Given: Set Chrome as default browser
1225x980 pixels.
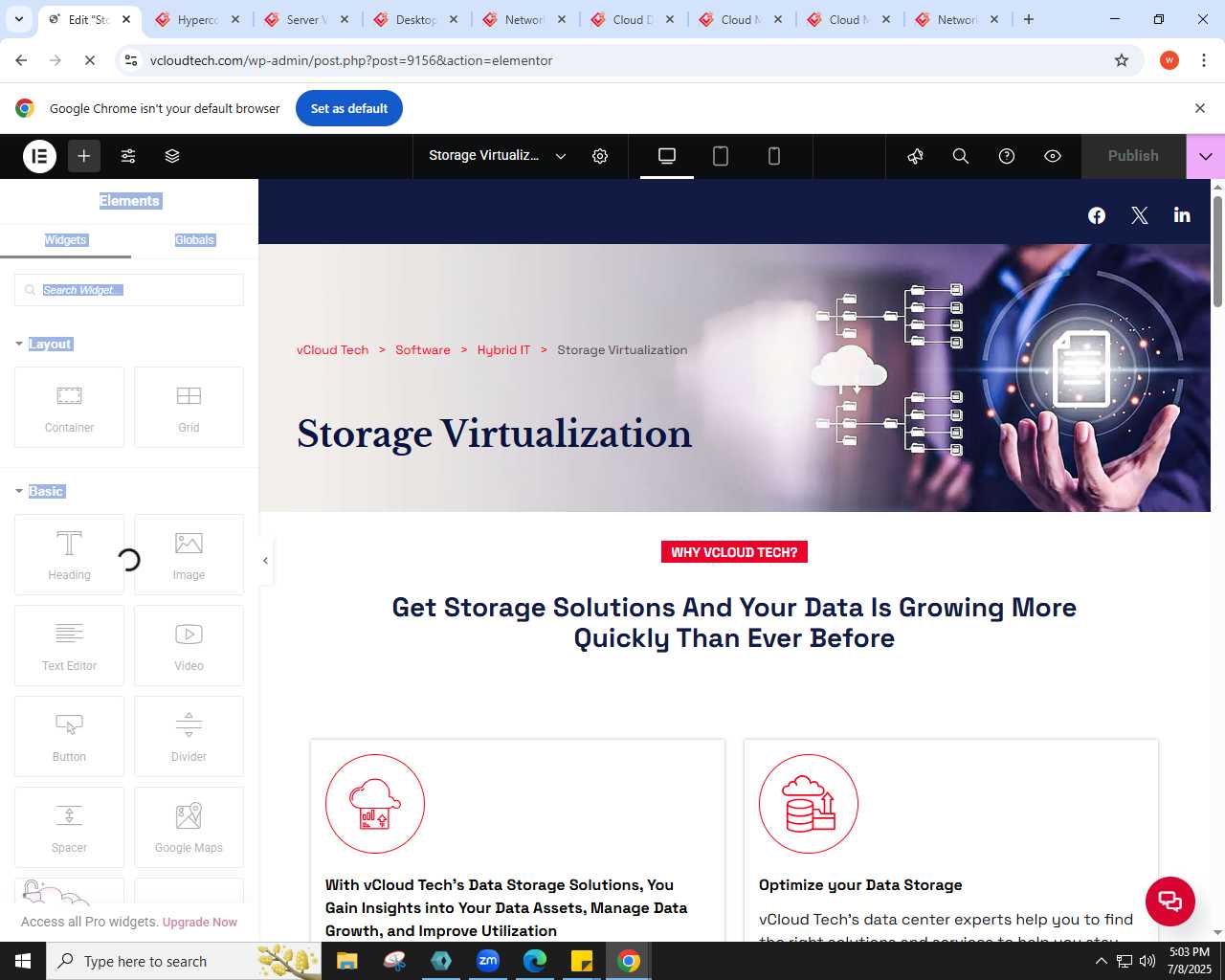Looking at the screenshot, I should (349, 108).
